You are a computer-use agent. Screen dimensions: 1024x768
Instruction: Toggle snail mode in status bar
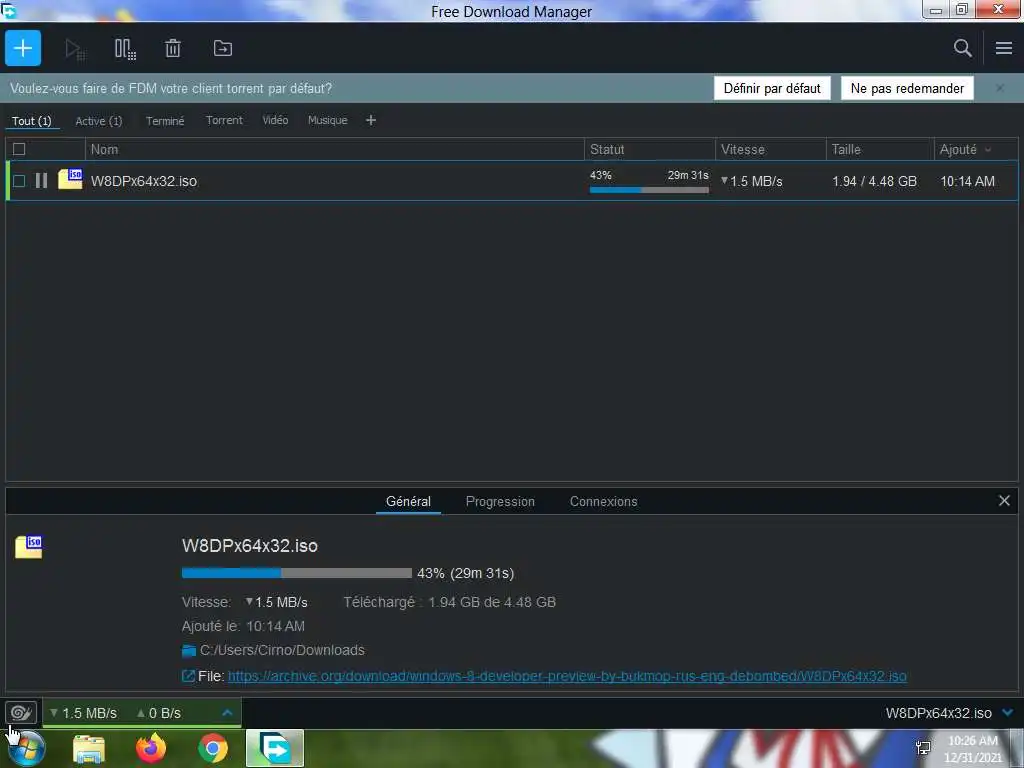21,712
